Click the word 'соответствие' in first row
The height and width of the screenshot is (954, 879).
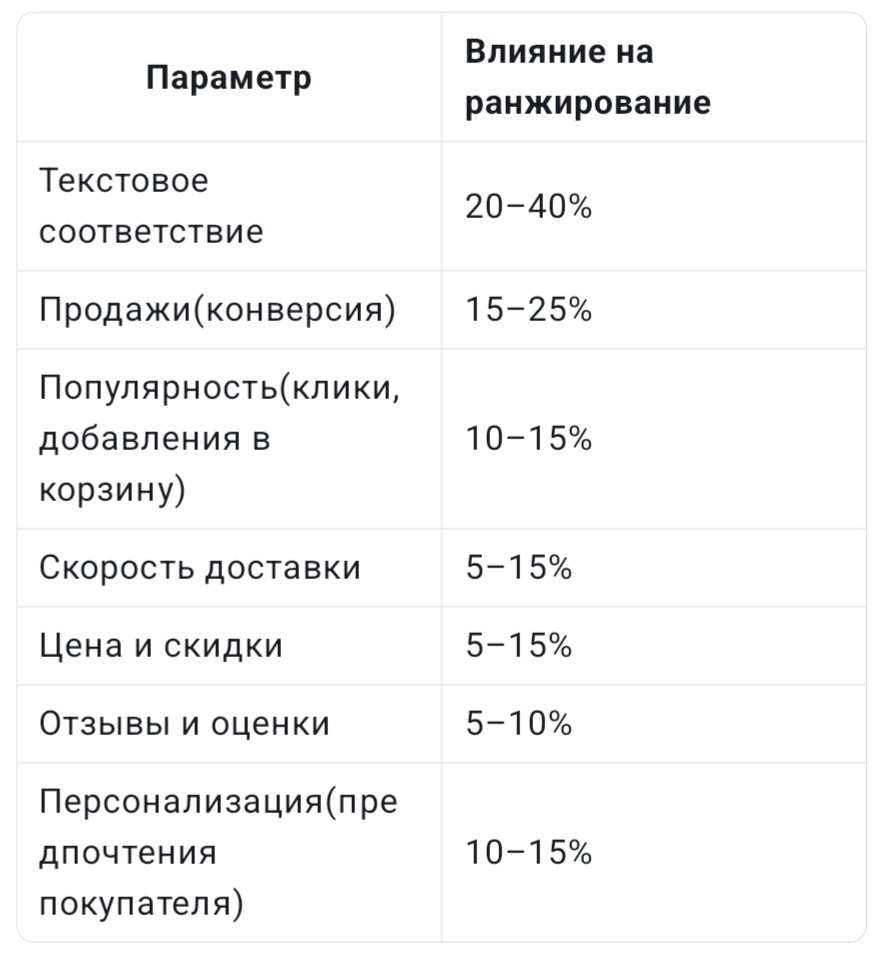click(151, 232)
